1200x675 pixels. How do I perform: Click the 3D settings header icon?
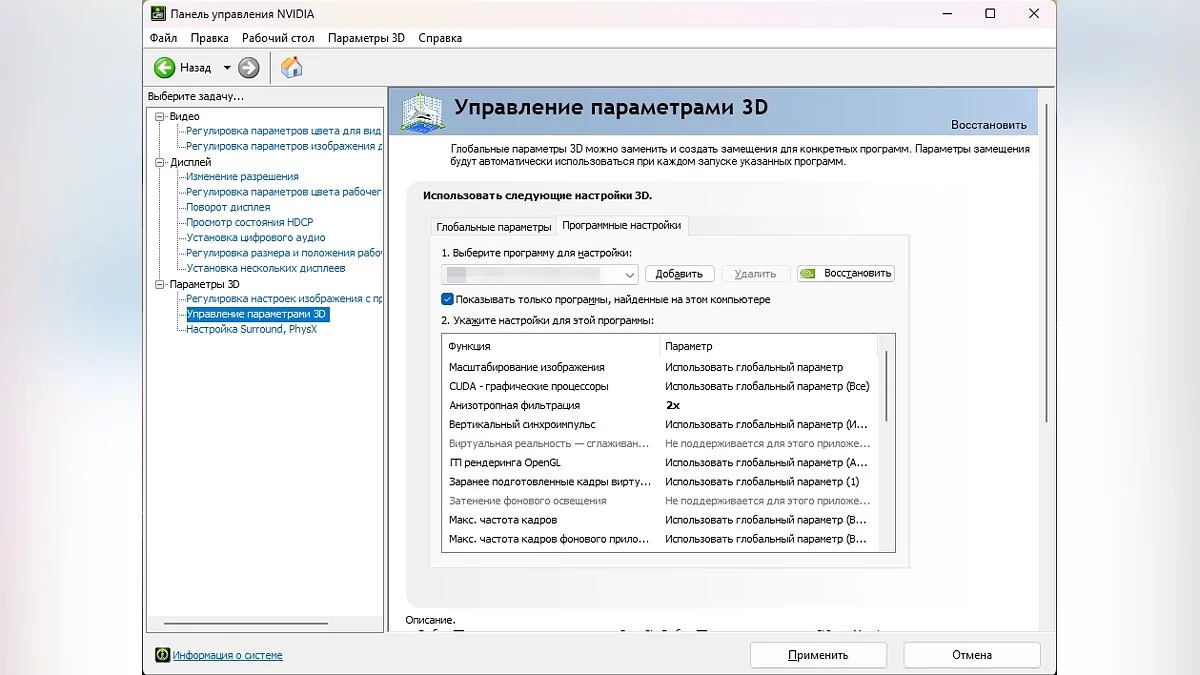click(422, 111)
